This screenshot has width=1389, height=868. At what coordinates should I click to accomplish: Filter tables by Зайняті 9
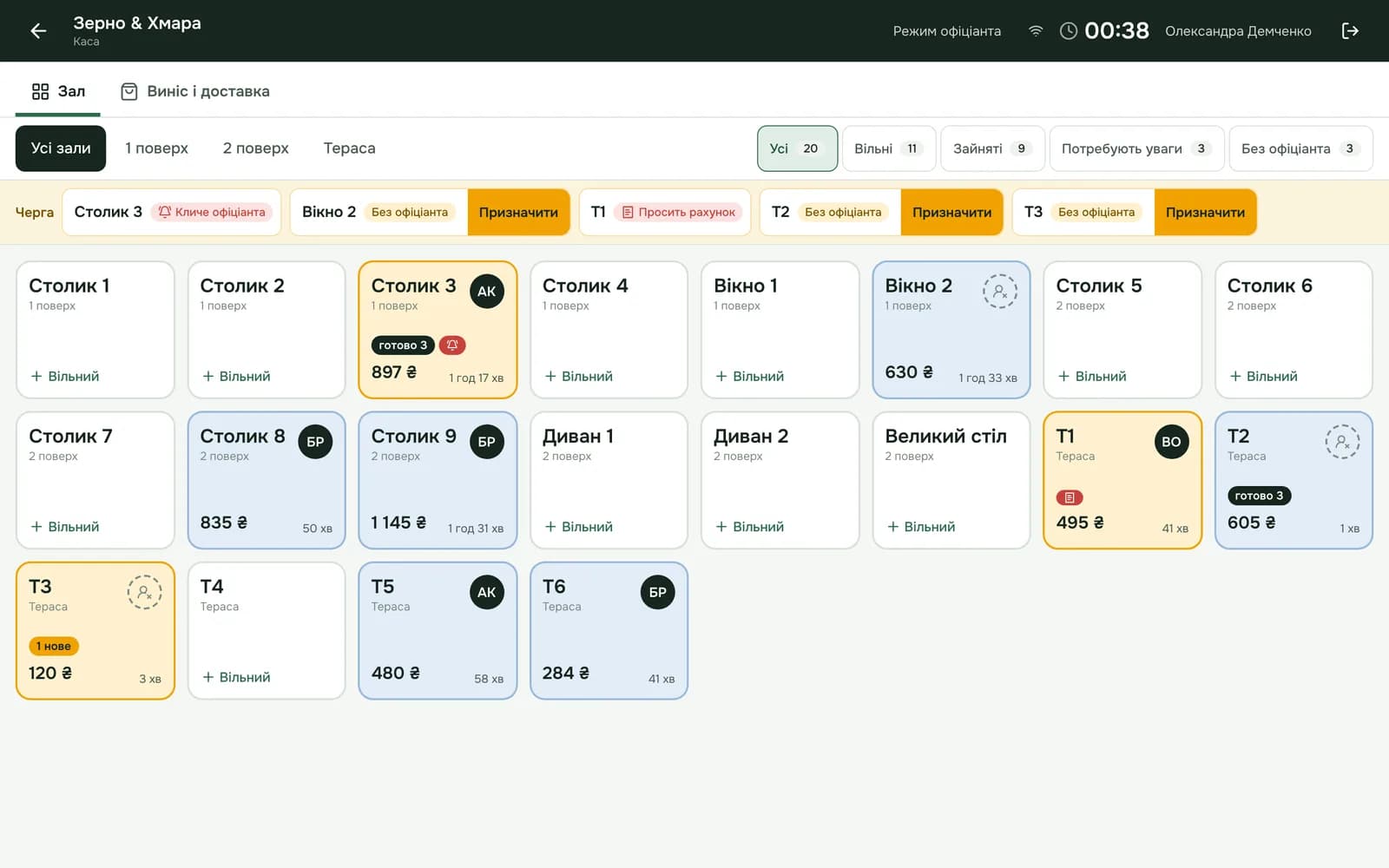(x=992, y=148)
